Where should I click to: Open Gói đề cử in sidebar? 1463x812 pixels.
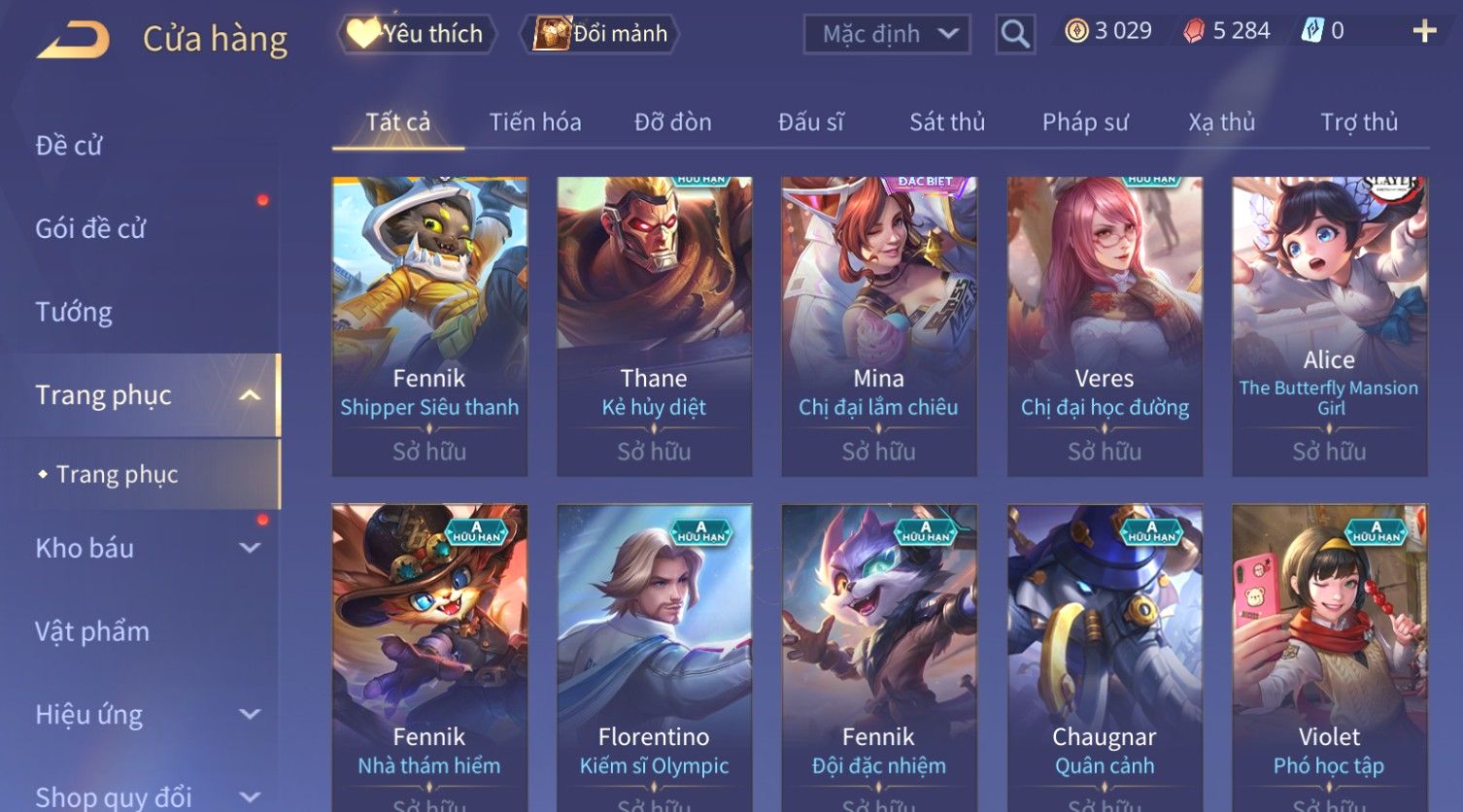pos(90,229)
